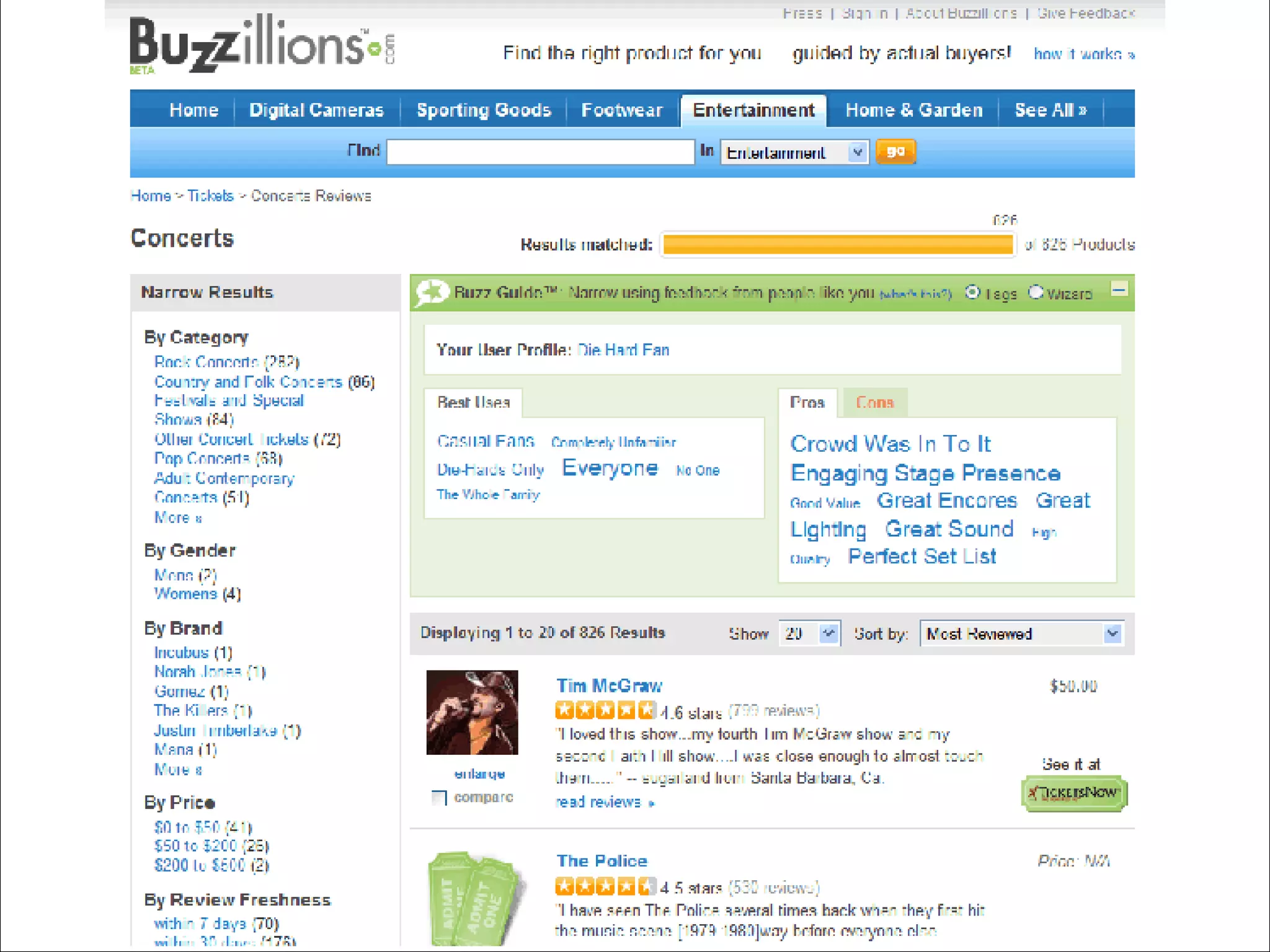Click the Tim McGraw concert title link
Viewport: 1270px width, 952px height.
pos(609,685)
